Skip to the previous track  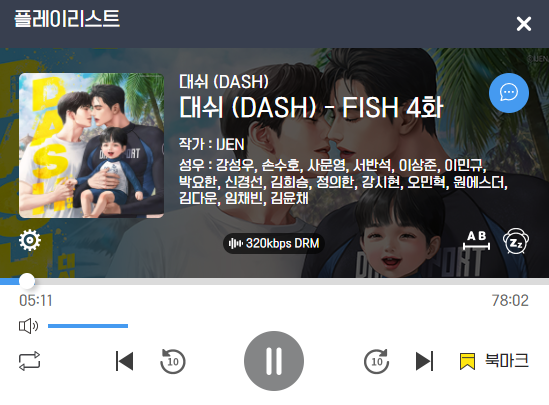pos(124,361)
